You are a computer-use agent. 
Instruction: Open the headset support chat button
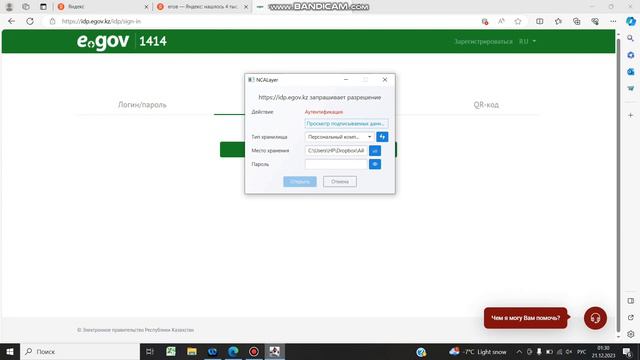pos(595,318)
